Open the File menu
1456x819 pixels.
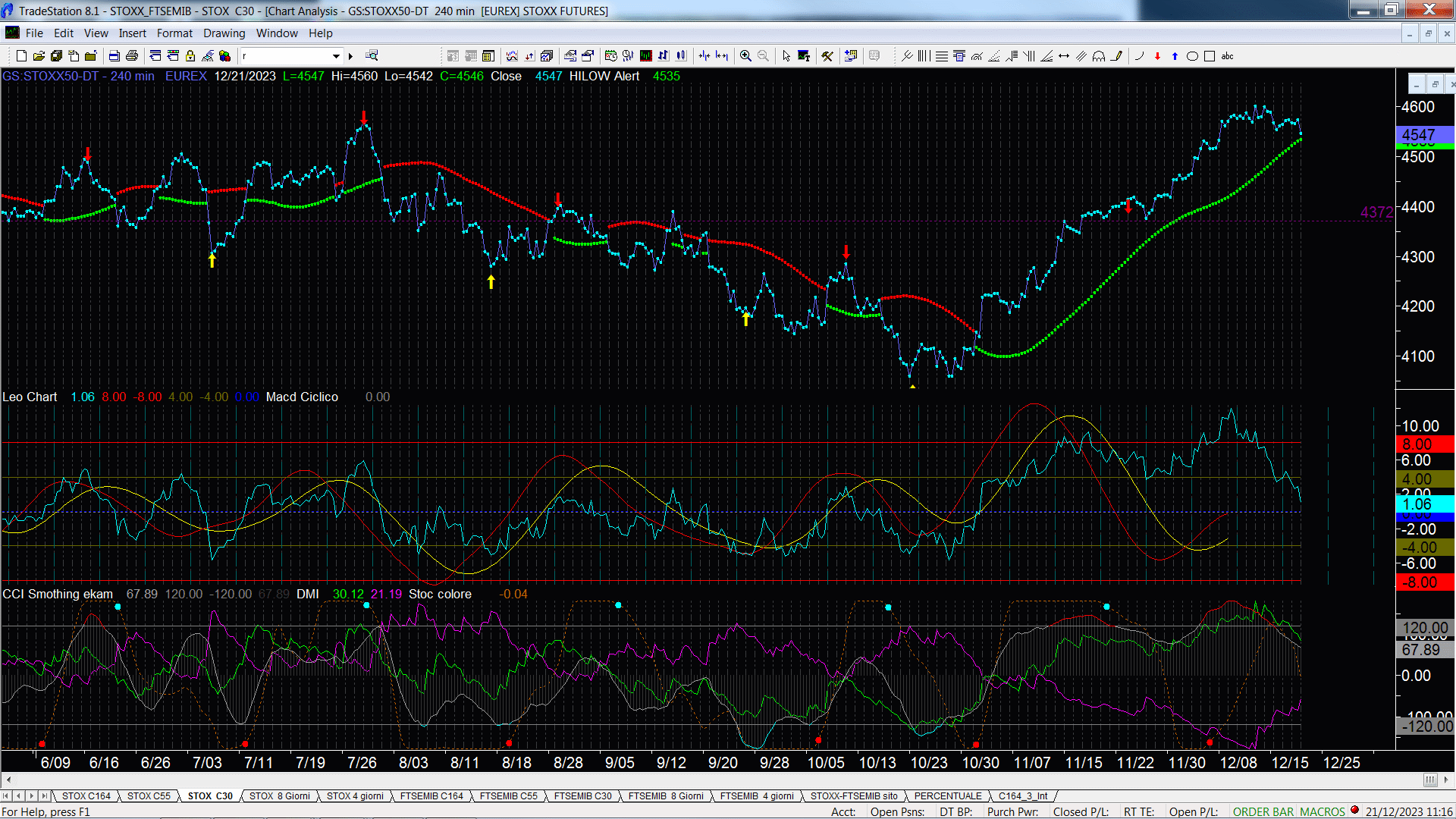[x=34, y=33]
